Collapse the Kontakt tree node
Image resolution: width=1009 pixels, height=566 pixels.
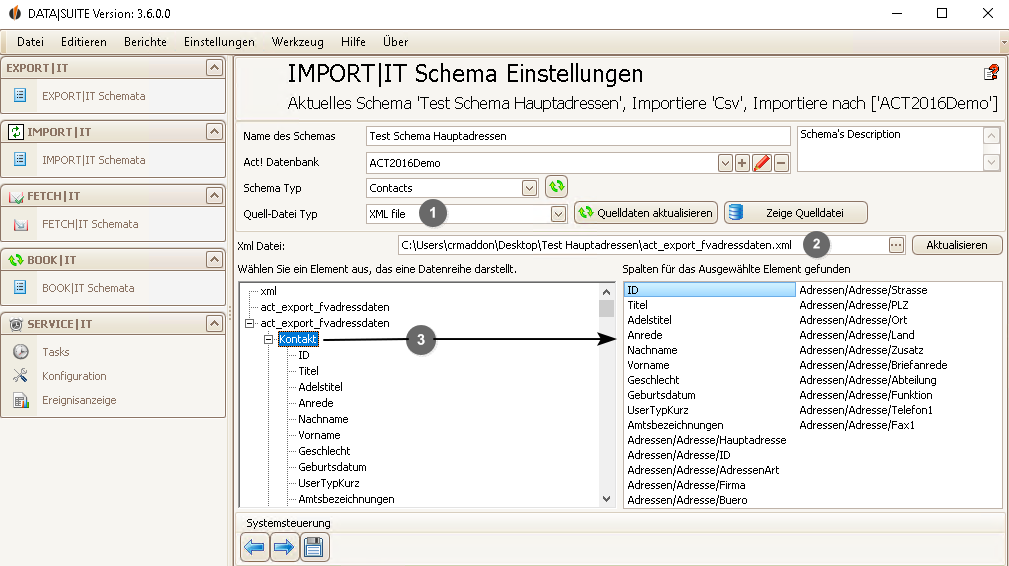pos(269,339)
